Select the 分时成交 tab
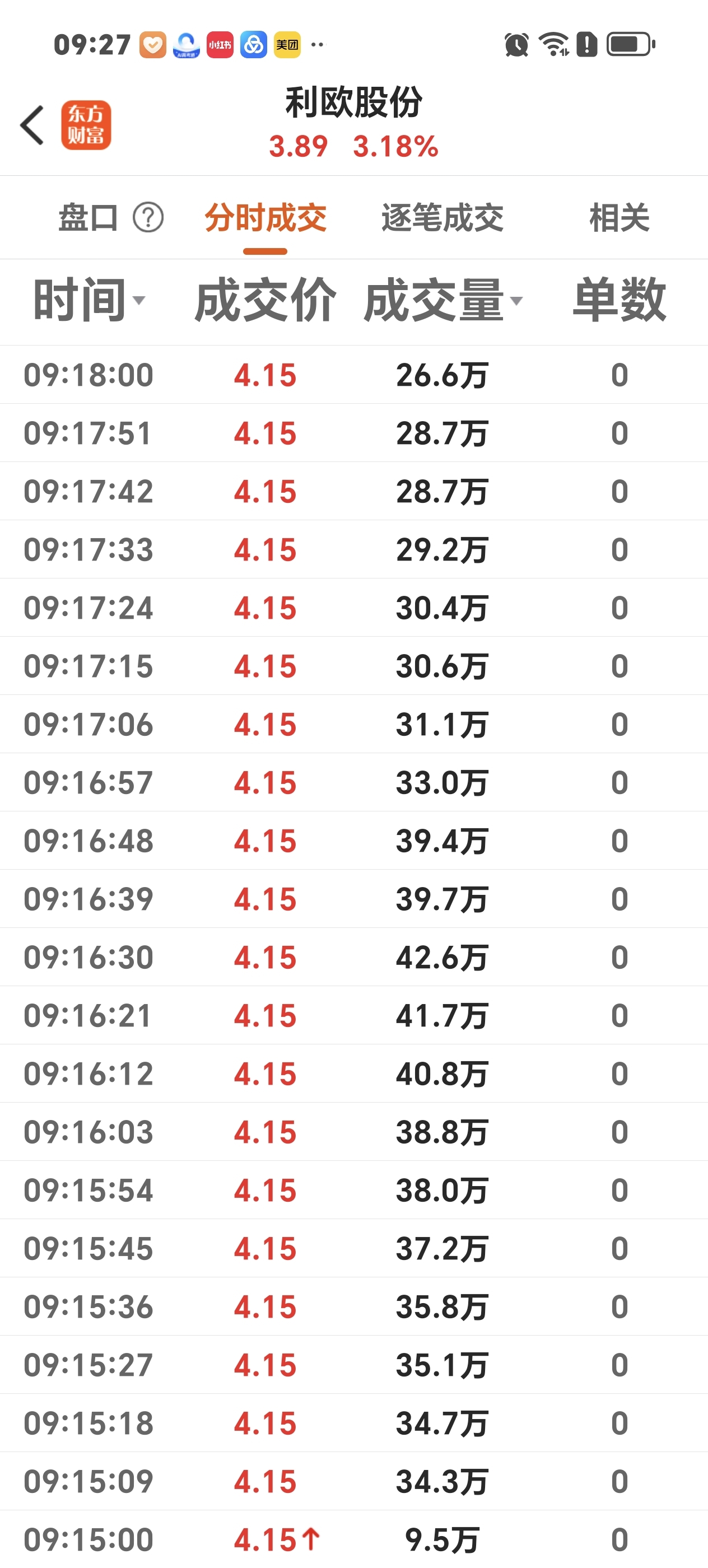Screen dimensions: 708x1568 point(265,218)
